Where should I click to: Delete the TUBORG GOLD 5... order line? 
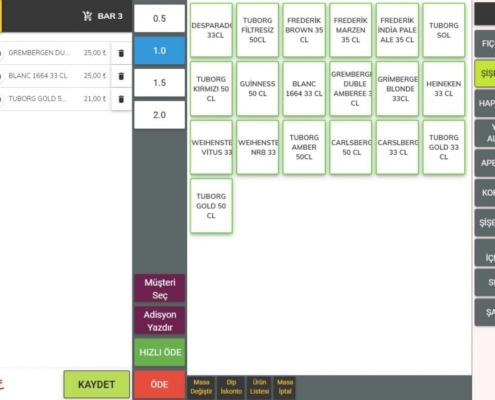tap(121, 99)
